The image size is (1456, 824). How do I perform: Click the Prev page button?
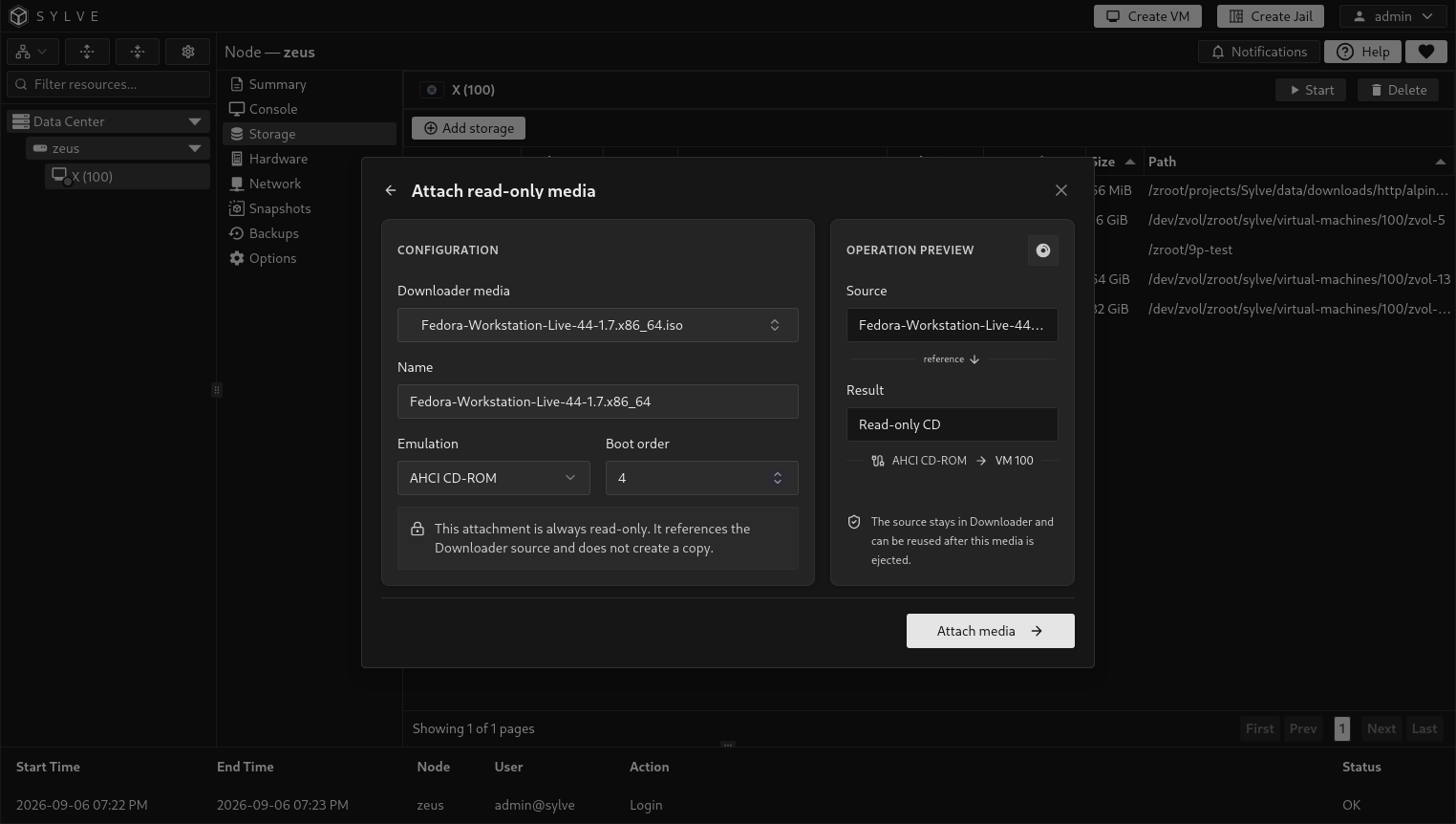(1303, 728)
